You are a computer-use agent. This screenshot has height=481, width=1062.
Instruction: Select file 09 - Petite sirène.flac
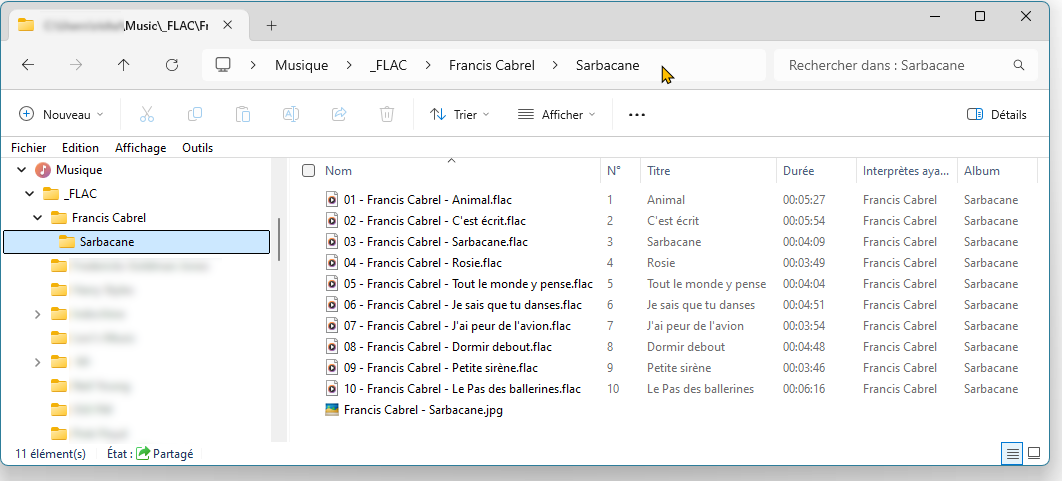441,368
